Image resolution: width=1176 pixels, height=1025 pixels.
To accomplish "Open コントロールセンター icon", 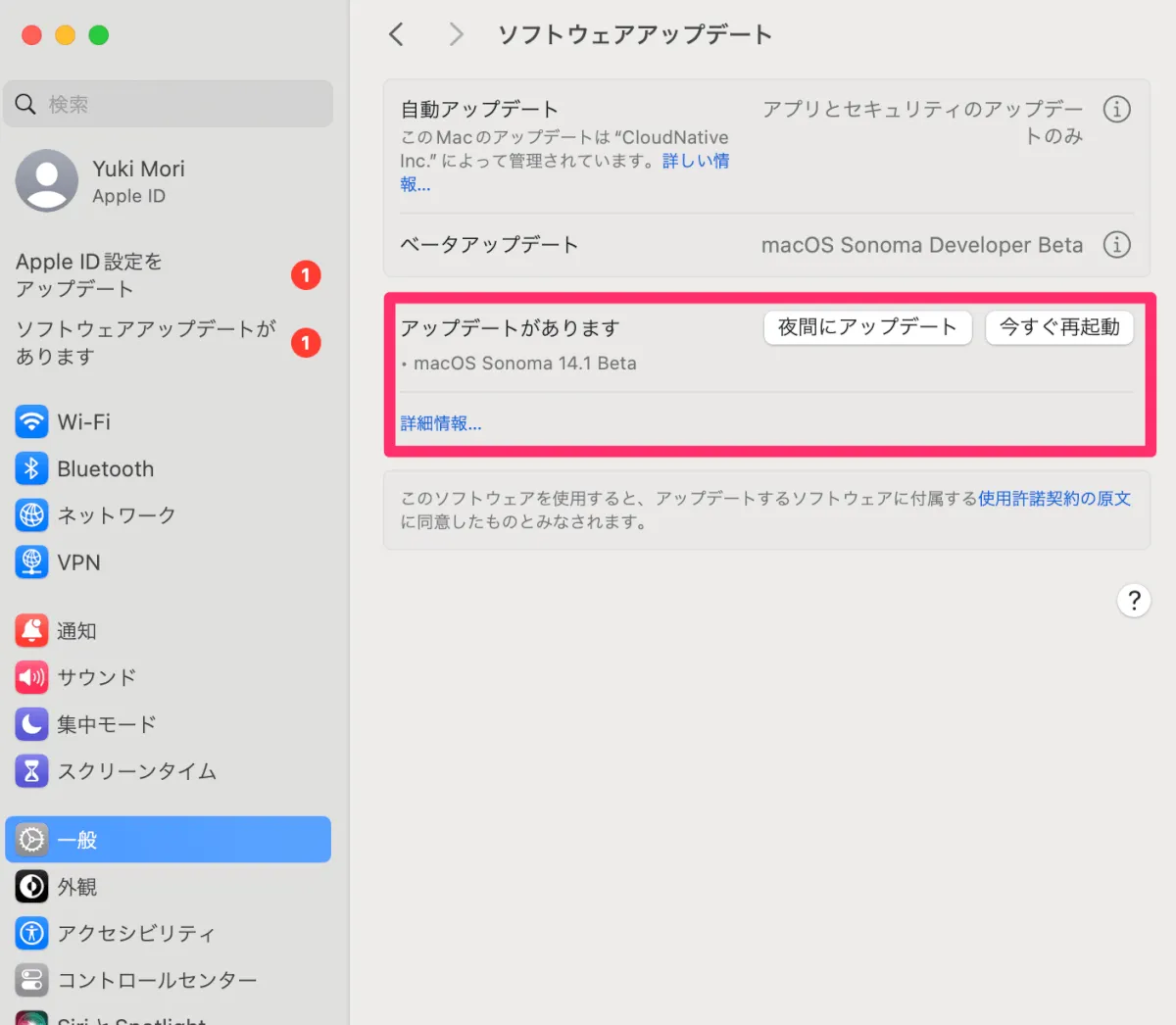I will tap(31, 980).
